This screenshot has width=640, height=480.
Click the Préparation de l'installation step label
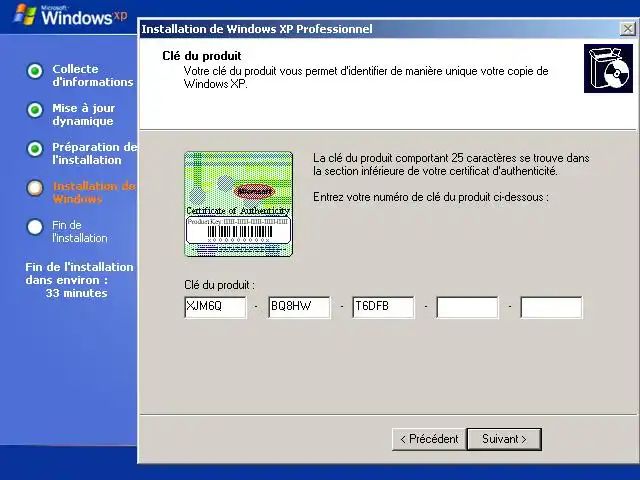(x=95, y=153)
